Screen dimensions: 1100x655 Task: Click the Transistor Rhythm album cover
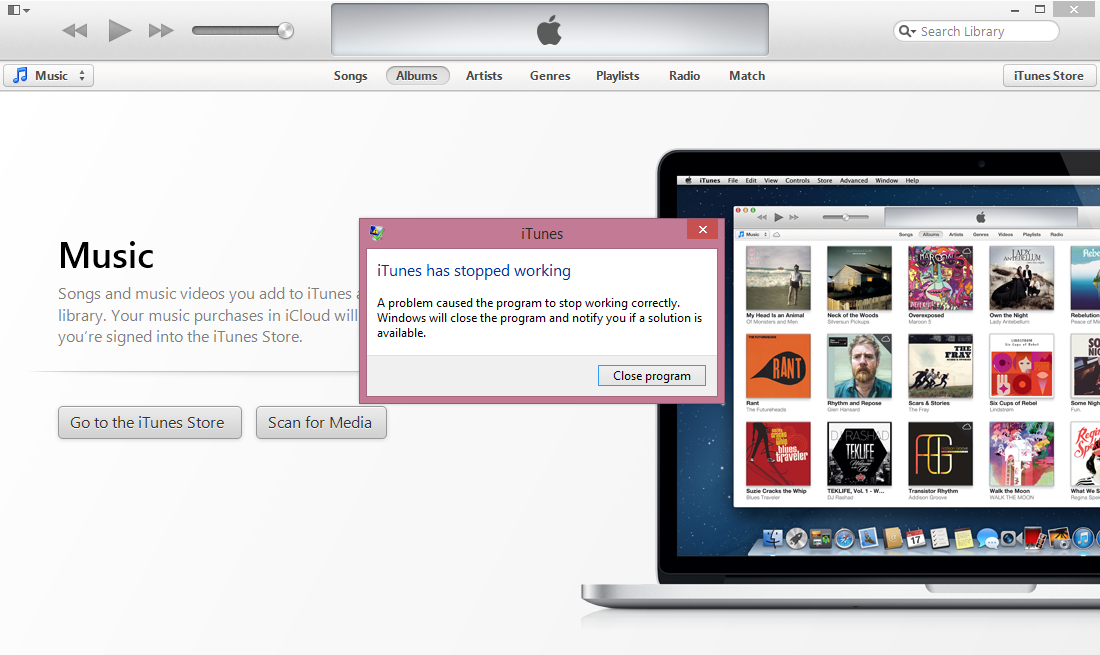(x=940, y=454)
